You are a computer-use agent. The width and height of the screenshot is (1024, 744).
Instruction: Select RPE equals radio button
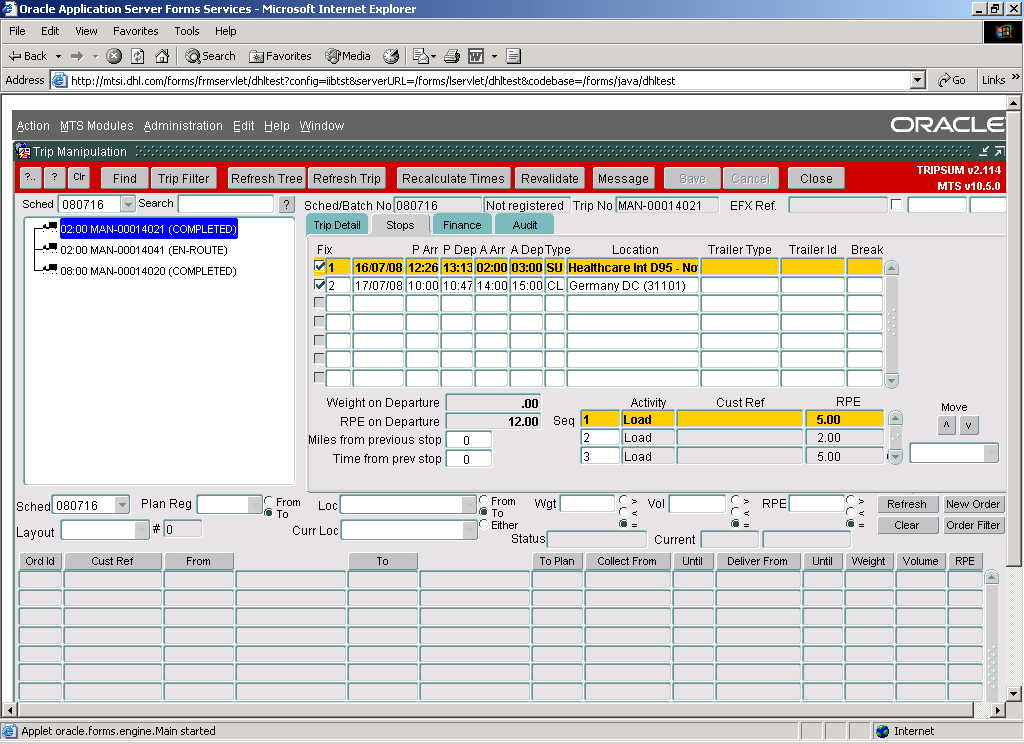(850, 524)
